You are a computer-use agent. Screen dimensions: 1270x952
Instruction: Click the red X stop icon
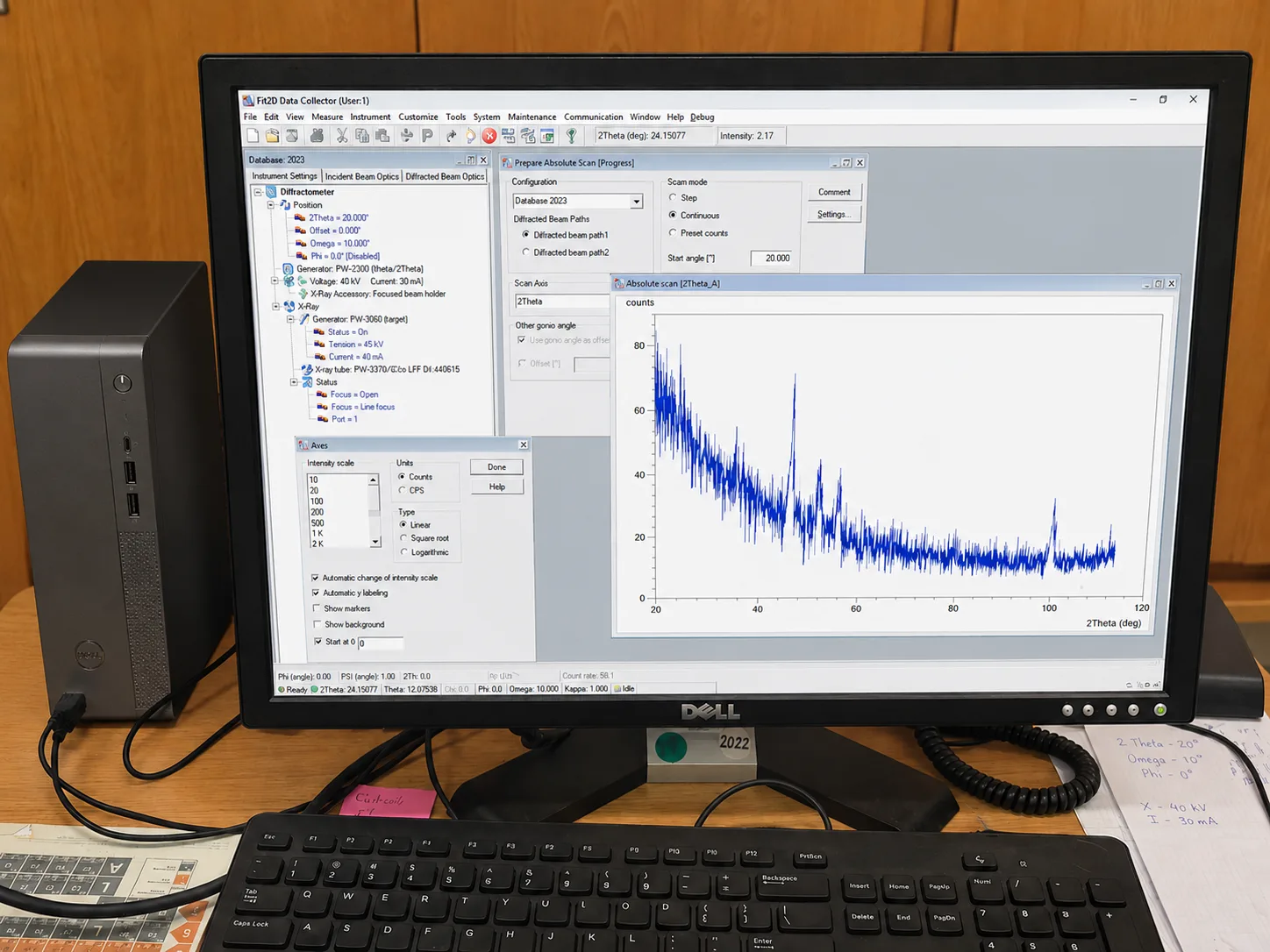click(489, 136)
